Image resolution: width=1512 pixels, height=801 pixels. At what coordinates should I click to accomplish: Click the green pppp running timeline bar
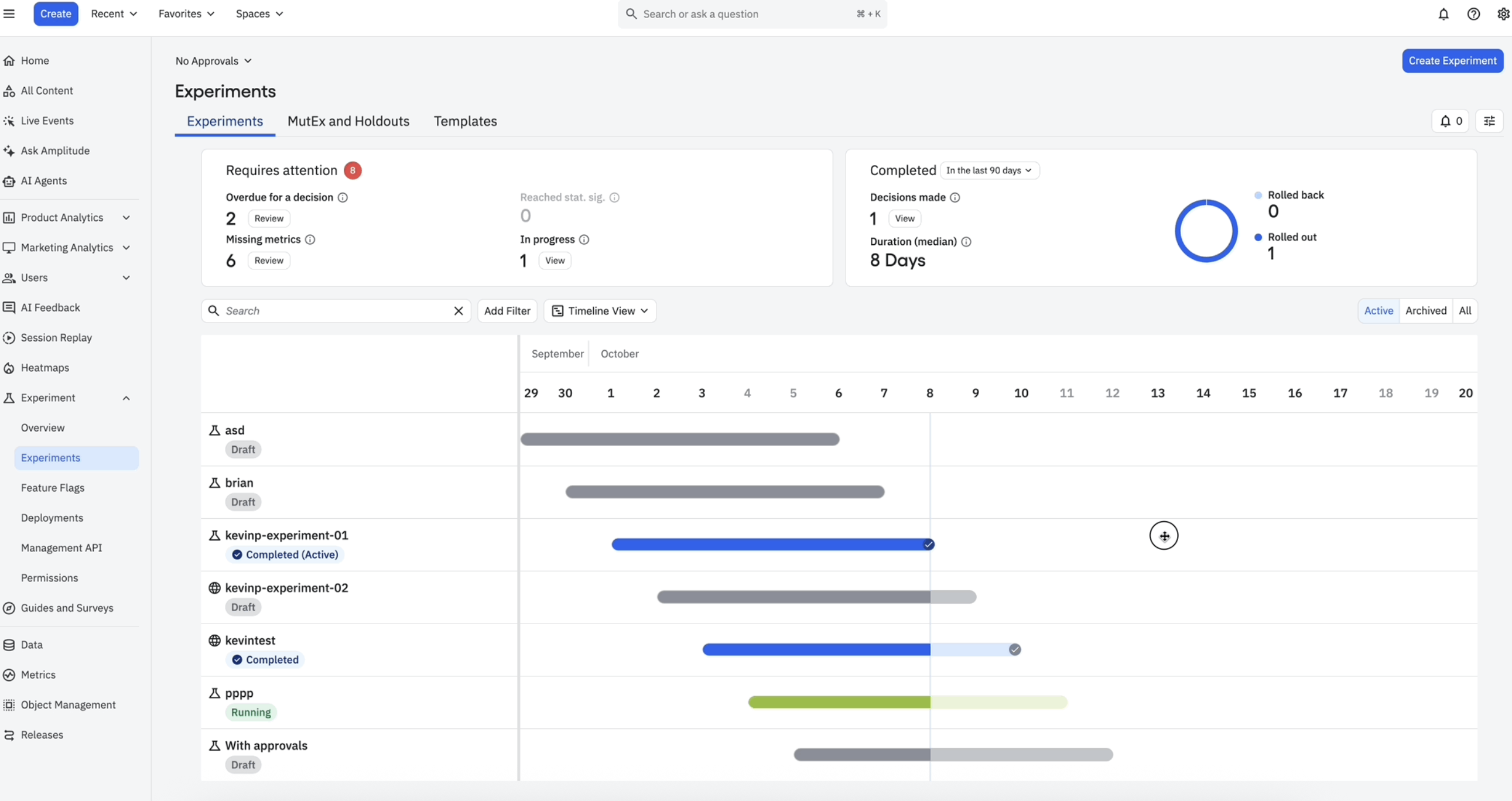(x=839, y=702)
